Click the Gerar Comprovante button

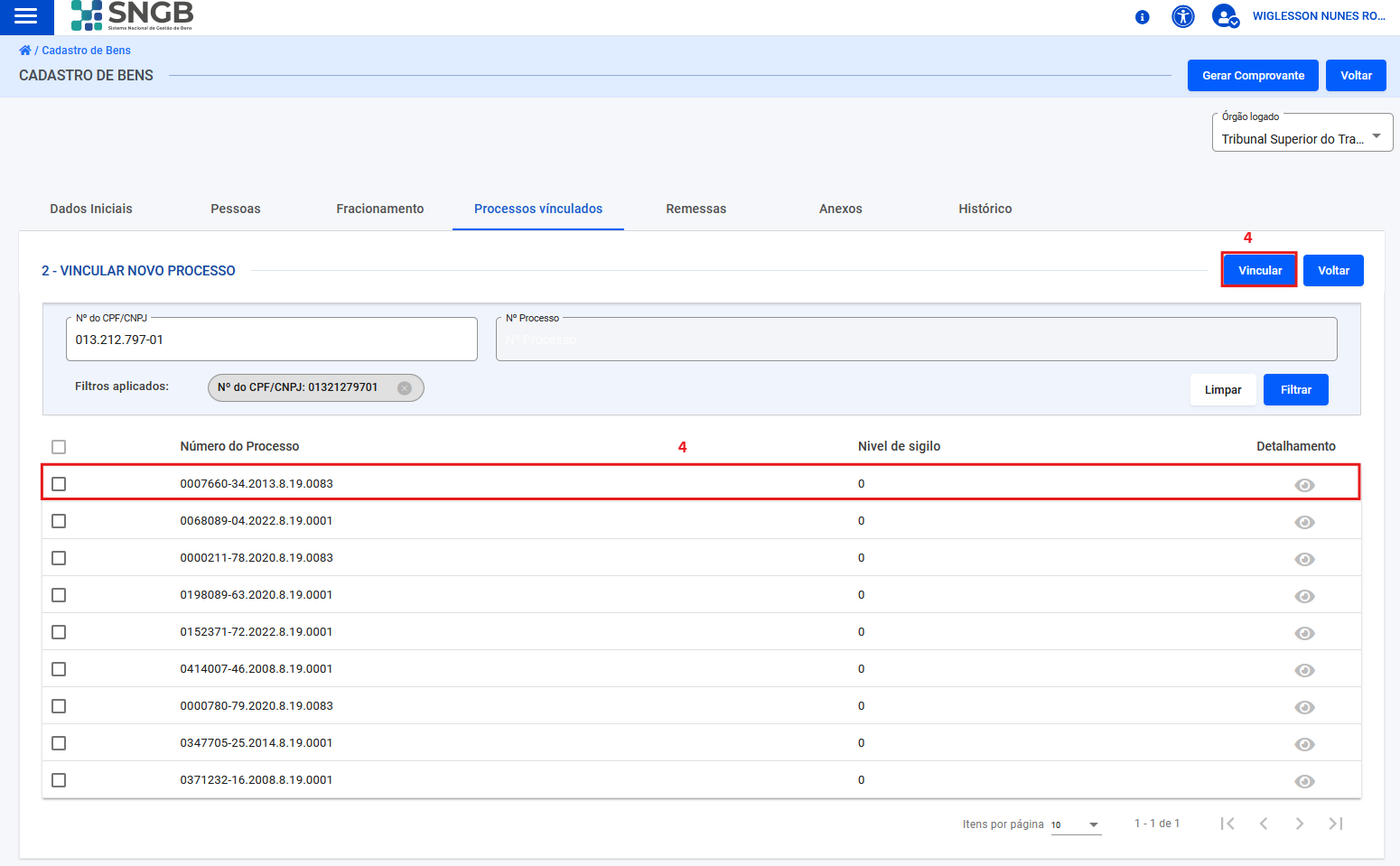[1253, 76]
